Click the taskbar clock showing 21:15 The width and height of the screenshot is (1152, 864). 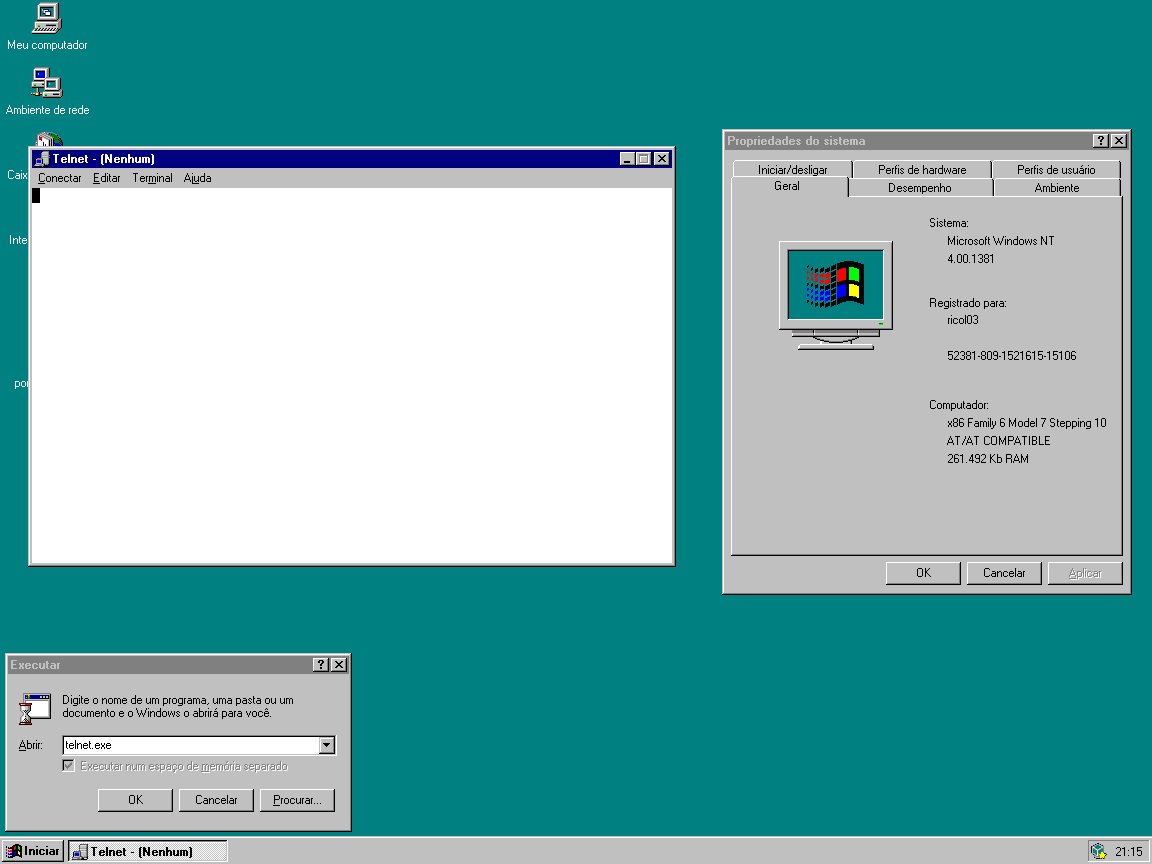click(x=1128, y=852)
